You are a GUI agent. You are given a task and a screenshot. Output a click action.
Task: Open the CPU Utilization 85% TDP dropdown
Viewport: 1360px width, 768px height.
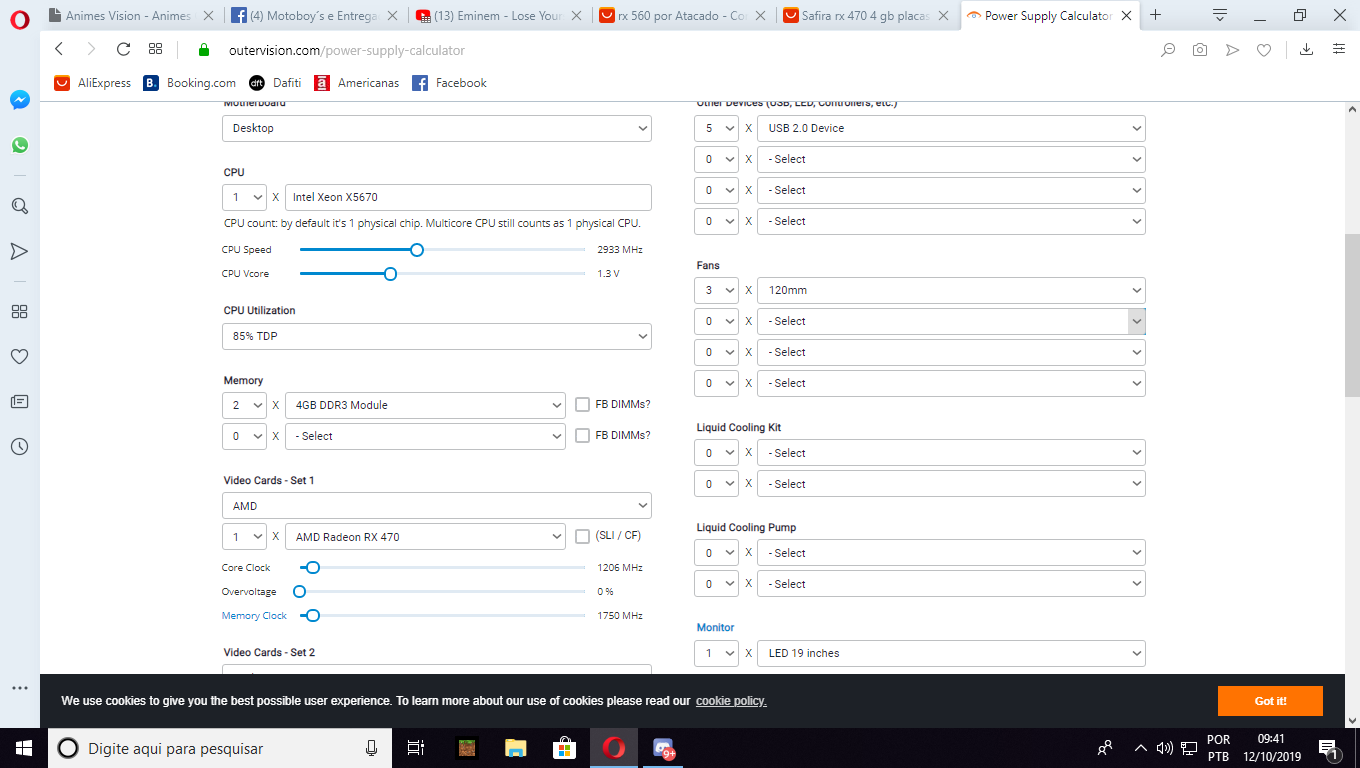click(x=437, y=336)
